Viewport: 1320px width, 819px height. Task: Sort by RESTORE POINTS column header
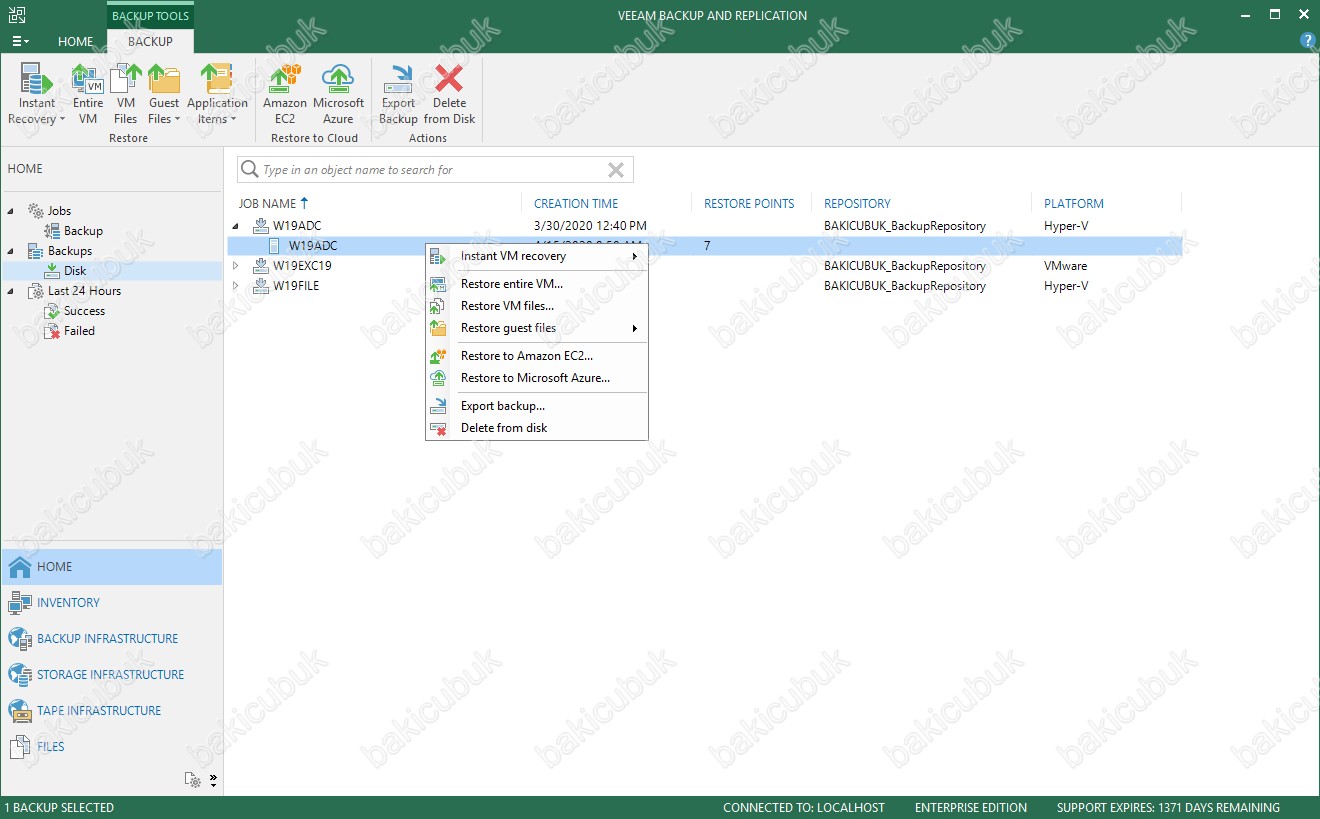pos(749,203)
